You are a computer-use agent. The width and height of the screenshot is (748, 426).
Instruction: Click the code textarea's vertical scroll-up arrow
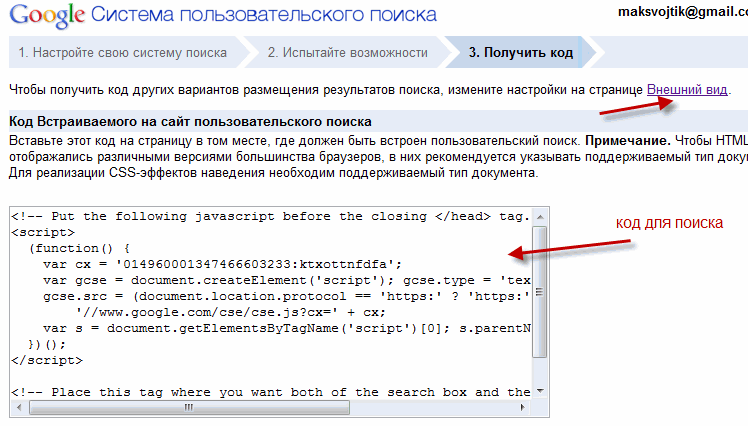click(540, 217)
